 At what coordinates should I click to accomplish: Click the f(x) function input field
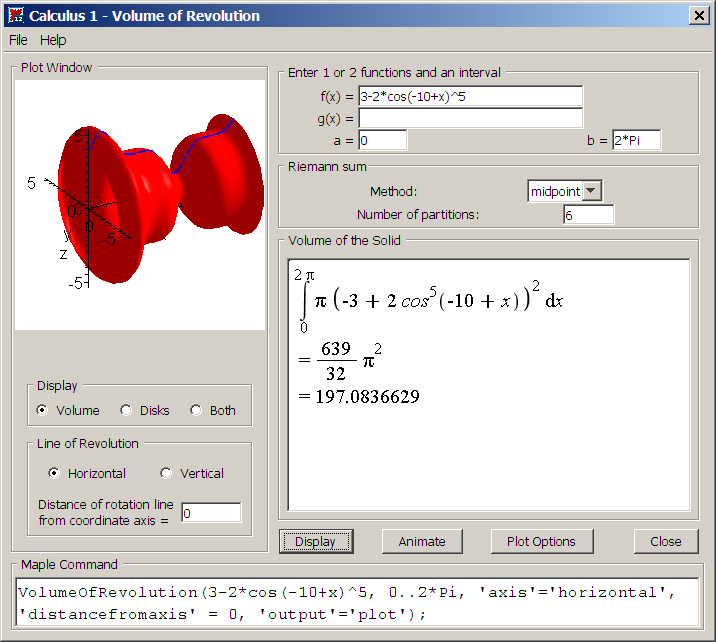(x=470, y=97)
